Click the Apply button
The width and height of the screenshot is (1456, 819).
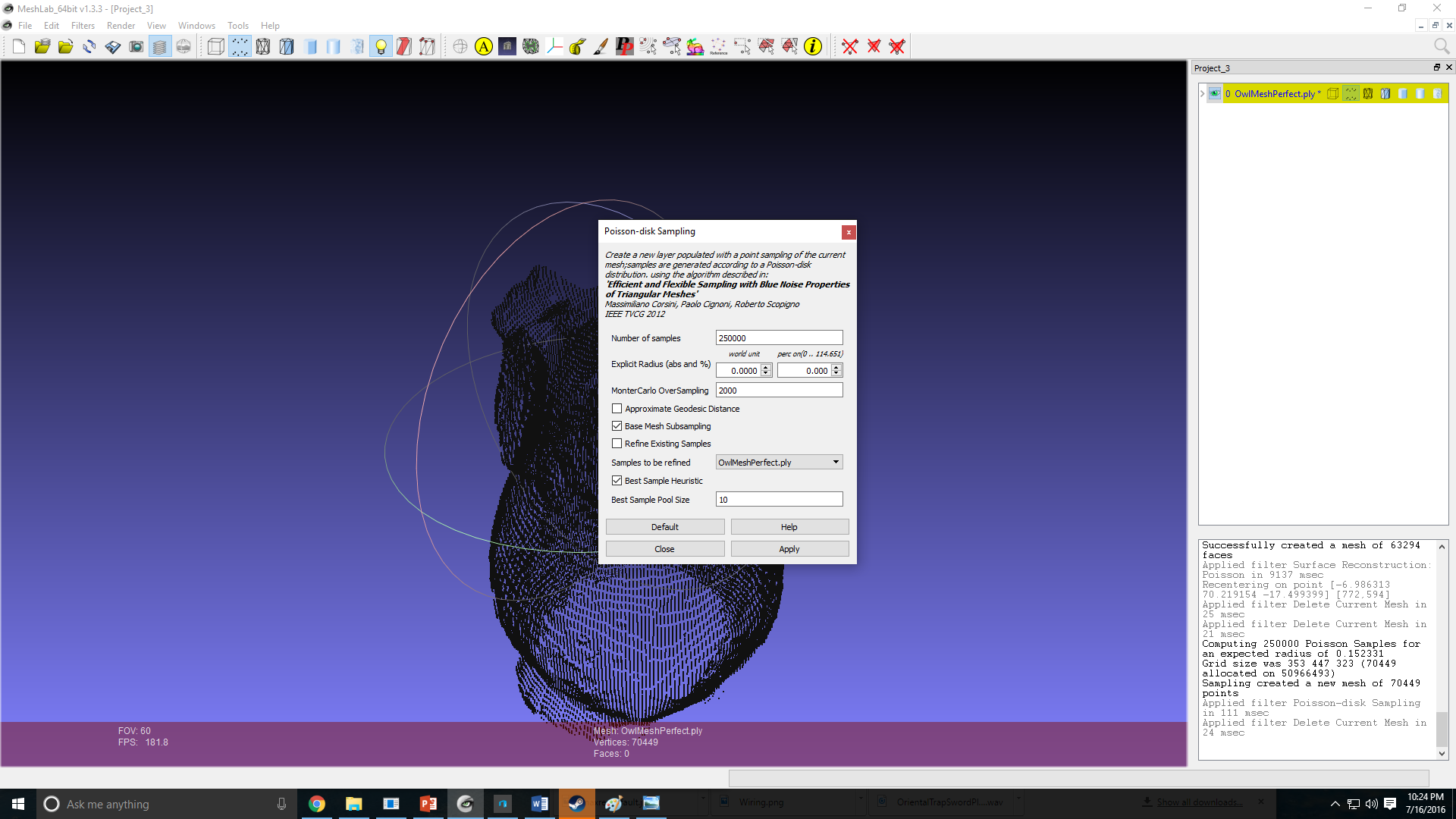tap(789, 548)
